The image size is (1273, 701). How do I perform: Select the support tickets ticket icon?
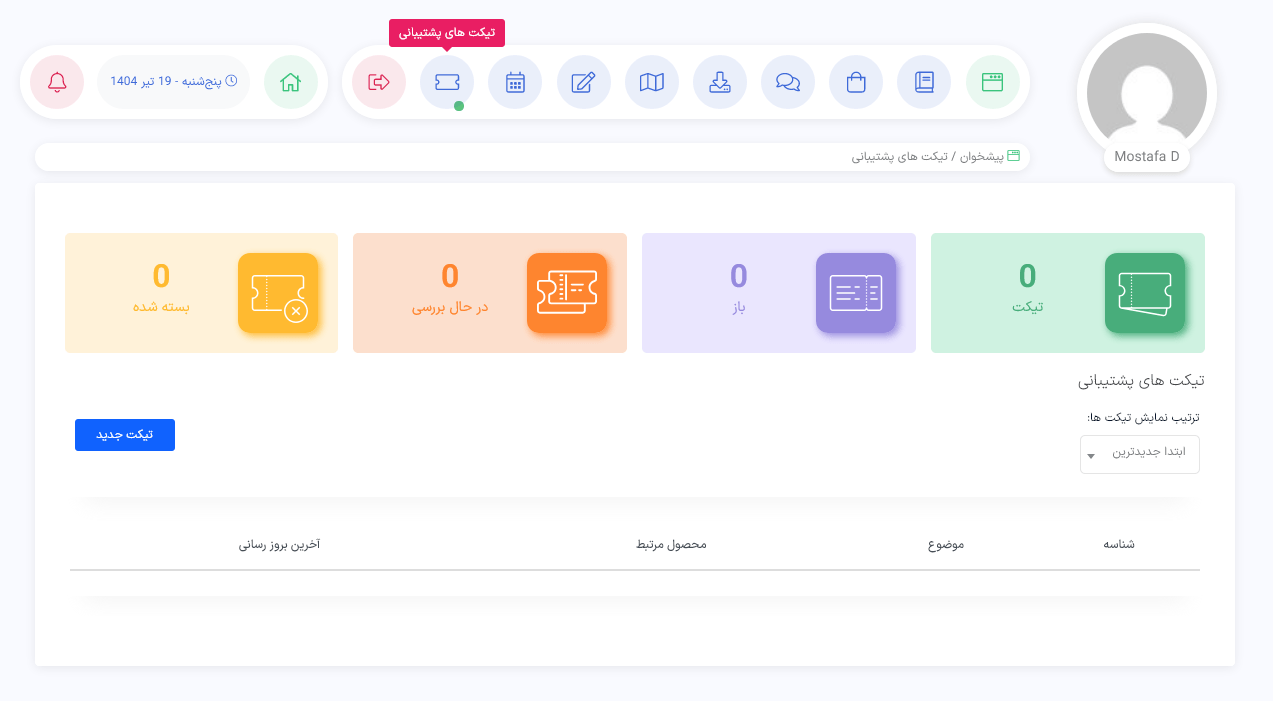coord(446,82)
